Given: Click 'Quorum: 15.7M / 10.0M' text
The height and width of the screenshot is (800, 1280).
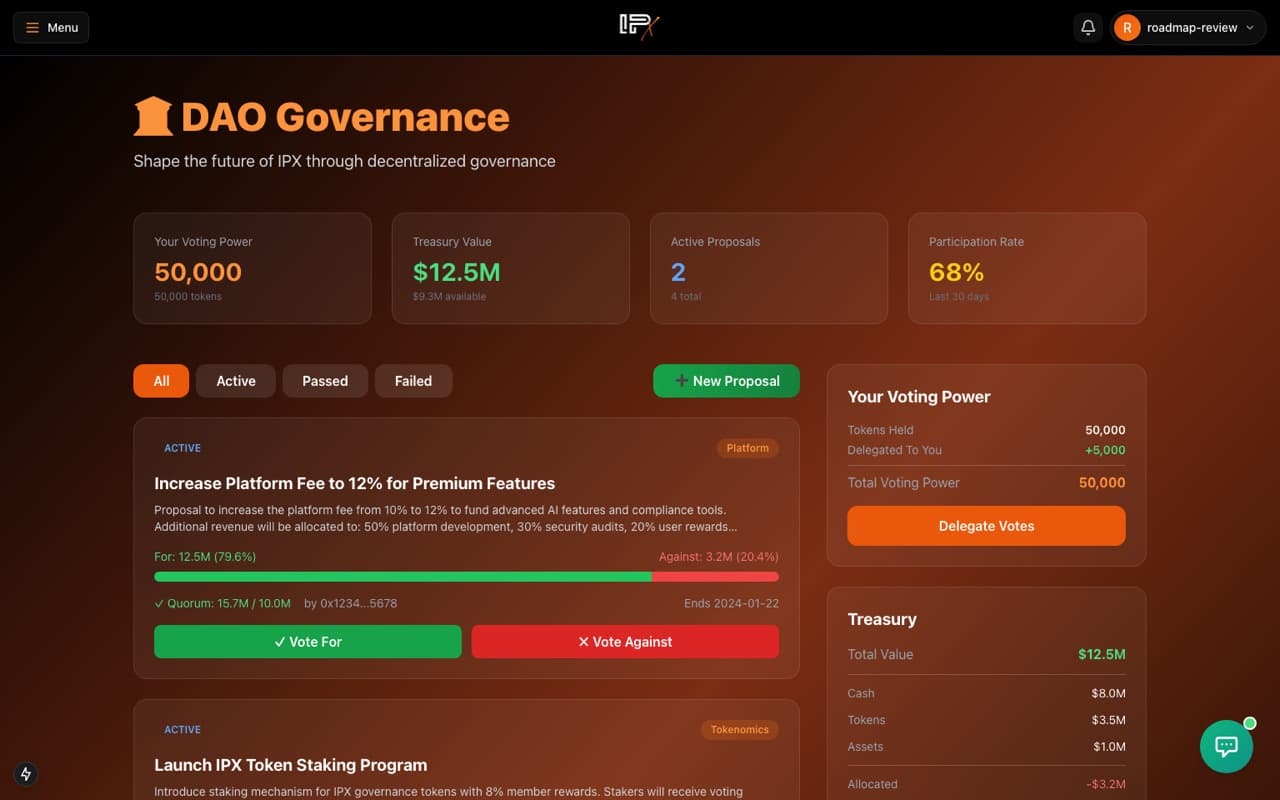Looking at the screenshot, I should click(x=222, y=603).
